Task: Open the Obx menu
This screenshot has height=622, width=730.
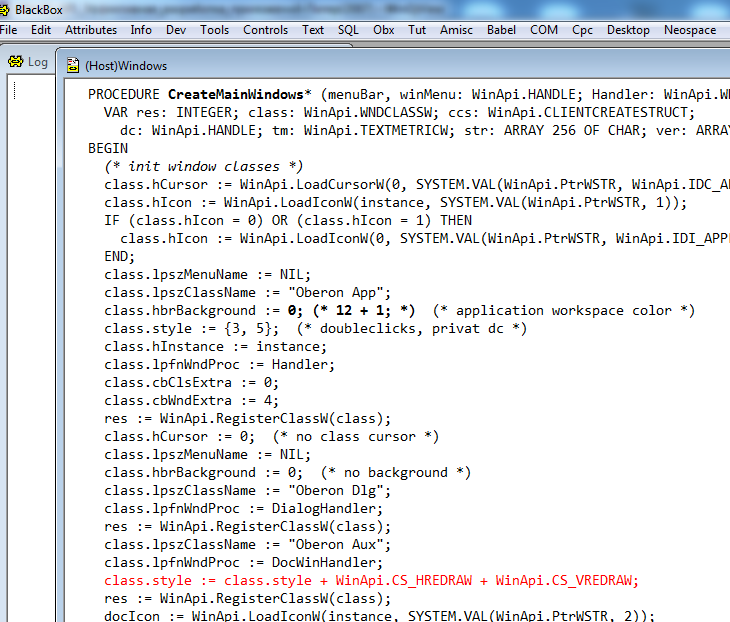Action: (x=383, y=30)
